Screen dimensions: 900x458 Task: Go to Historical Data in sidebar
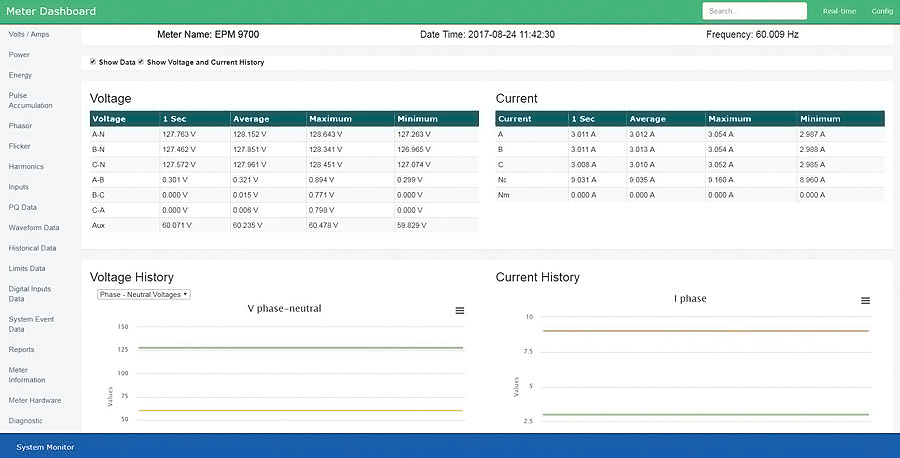click(32, 249)
